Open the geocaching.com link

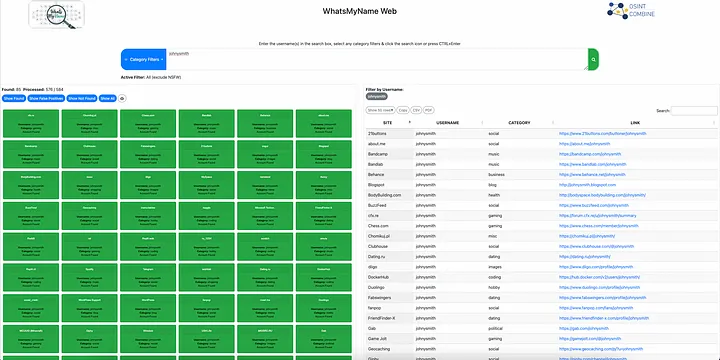pos(601,349)
